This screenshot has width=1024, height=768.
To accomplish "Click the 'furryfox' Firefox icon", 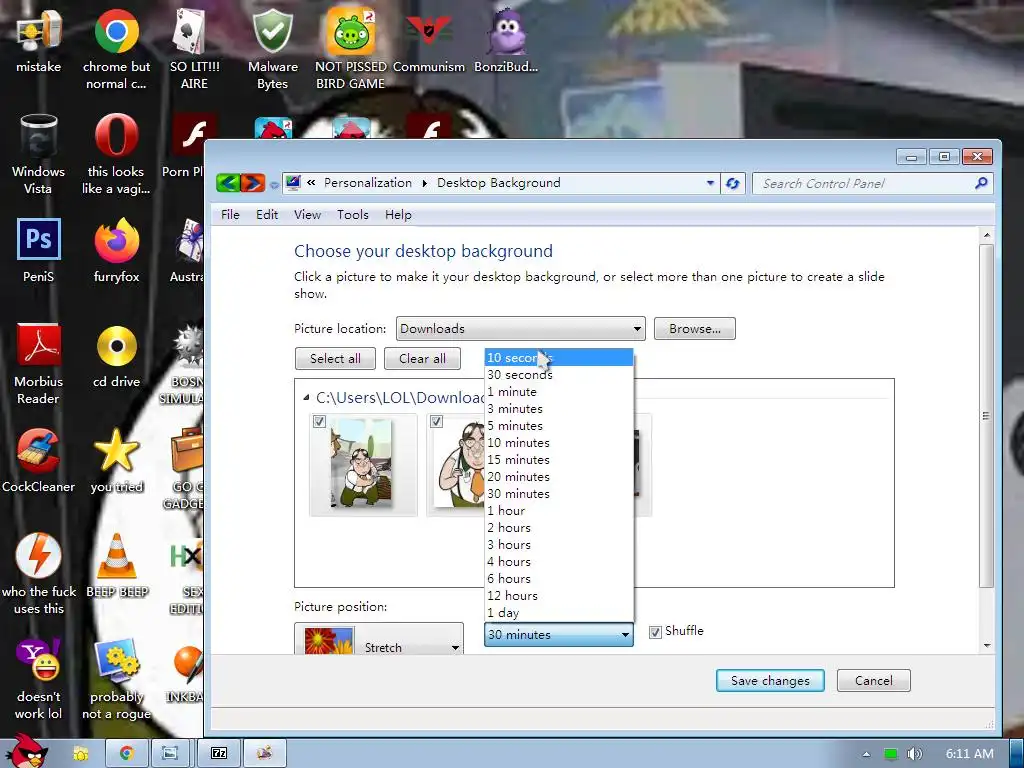I will point(116,250).
